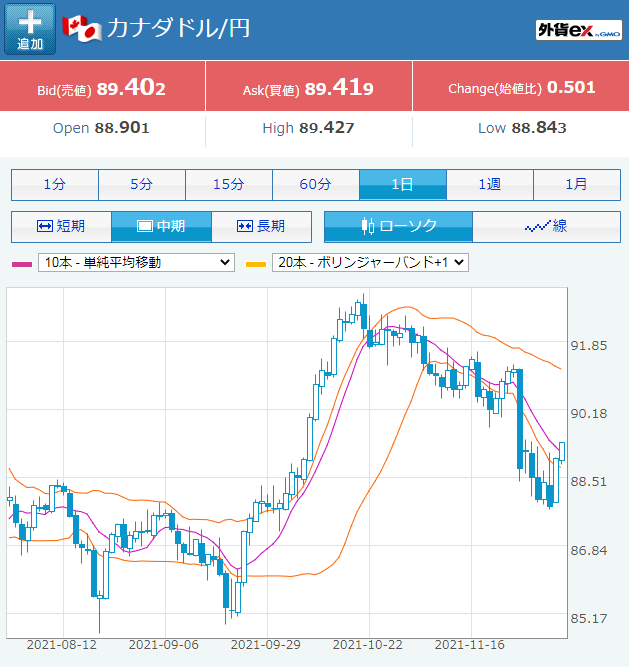Switch chart to 線 line mode
Viewport: 629px width, 667px height.
(546, 226)
